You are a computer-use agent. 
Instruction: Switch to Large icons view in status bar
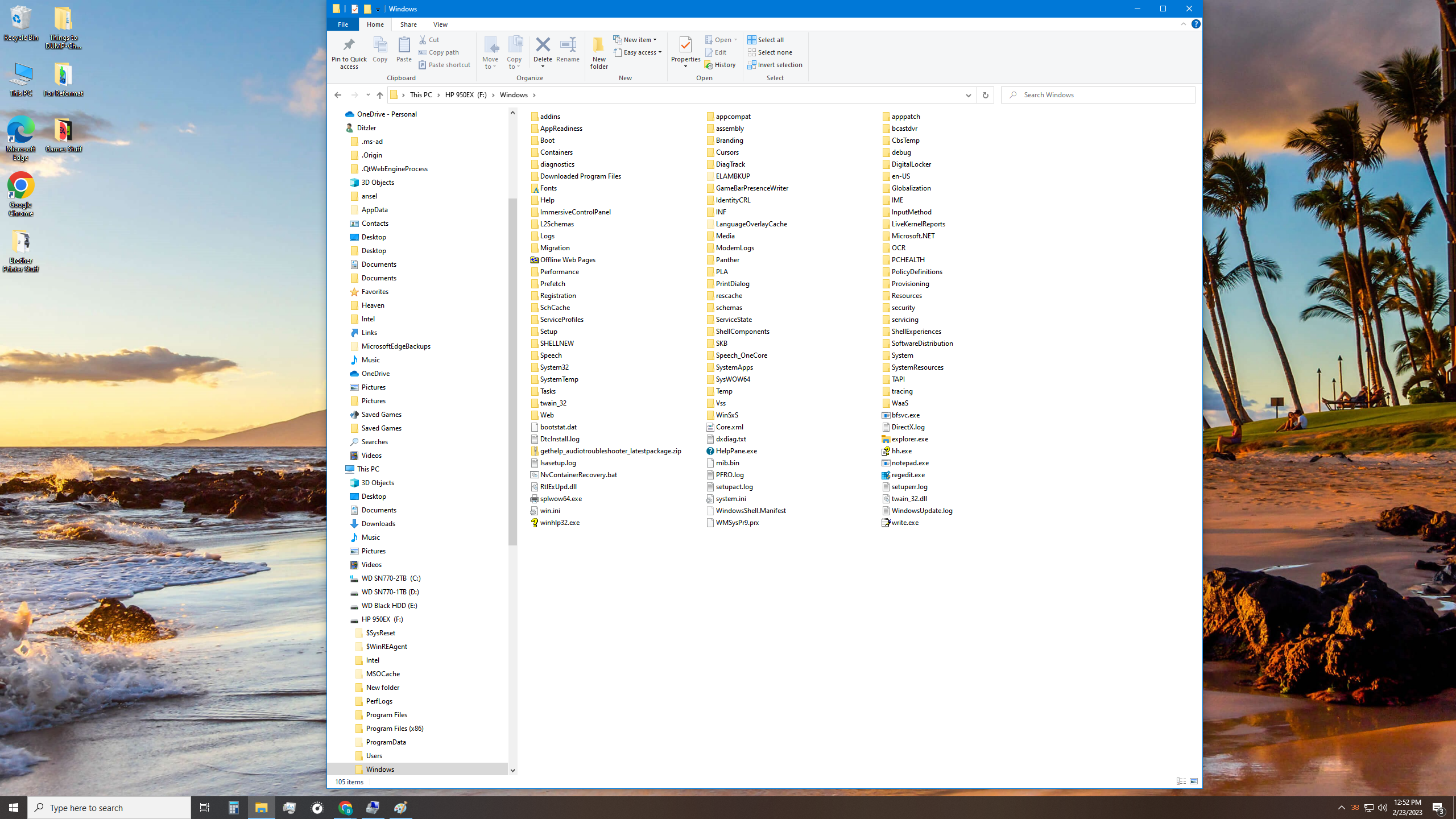[x=1194, y=781]
